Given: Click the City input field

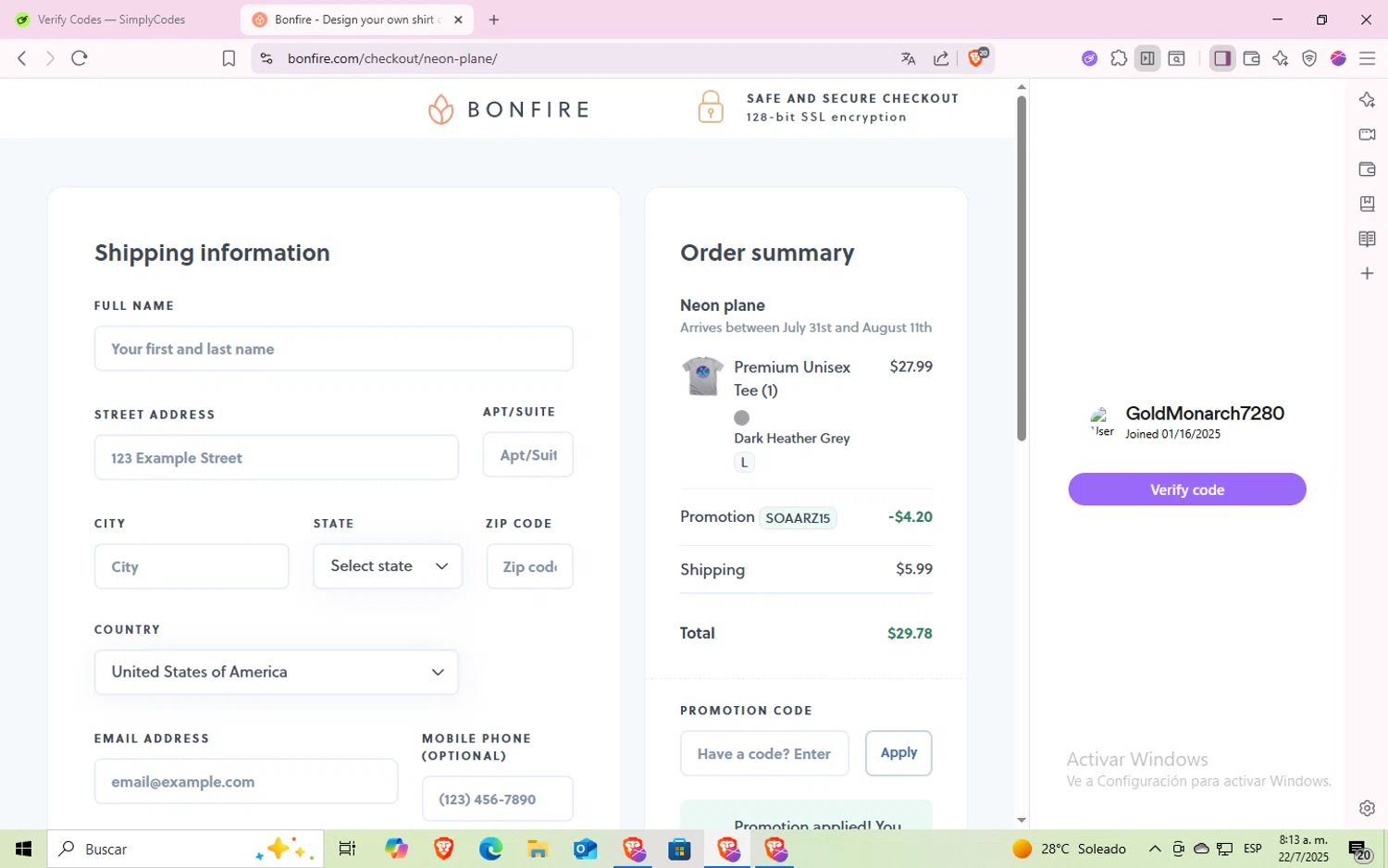Looking at the screenshot, I should [x=192, y=566].
